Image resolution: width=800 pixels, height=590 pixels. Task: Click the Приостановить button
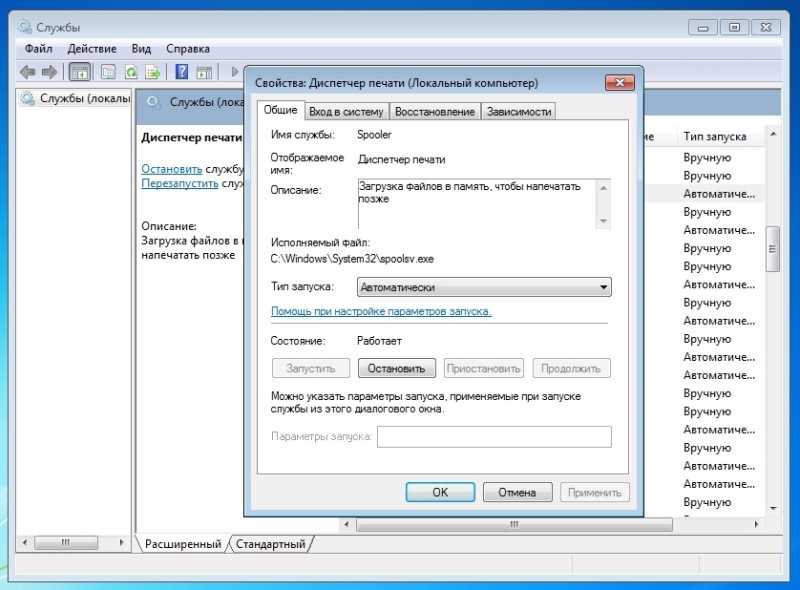tap(483, 368)
